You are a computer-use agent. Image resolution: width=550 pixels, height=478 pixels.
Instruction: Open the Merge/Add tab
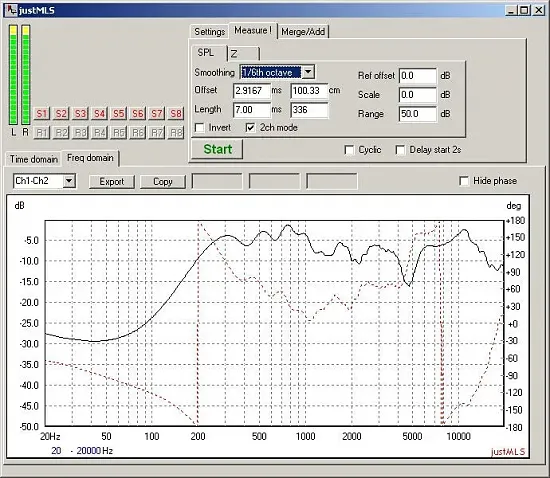[x=303, y=32]
